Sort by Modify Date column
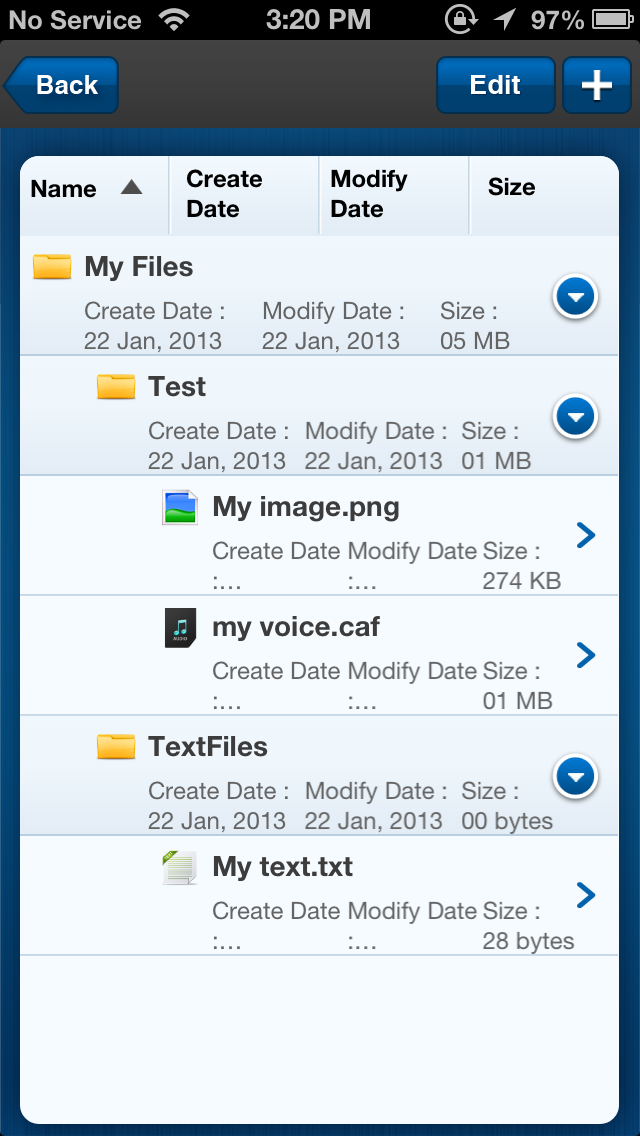The width and height of the screenshot is (640, 1136). pyautogui.click(x=394, y=195)
